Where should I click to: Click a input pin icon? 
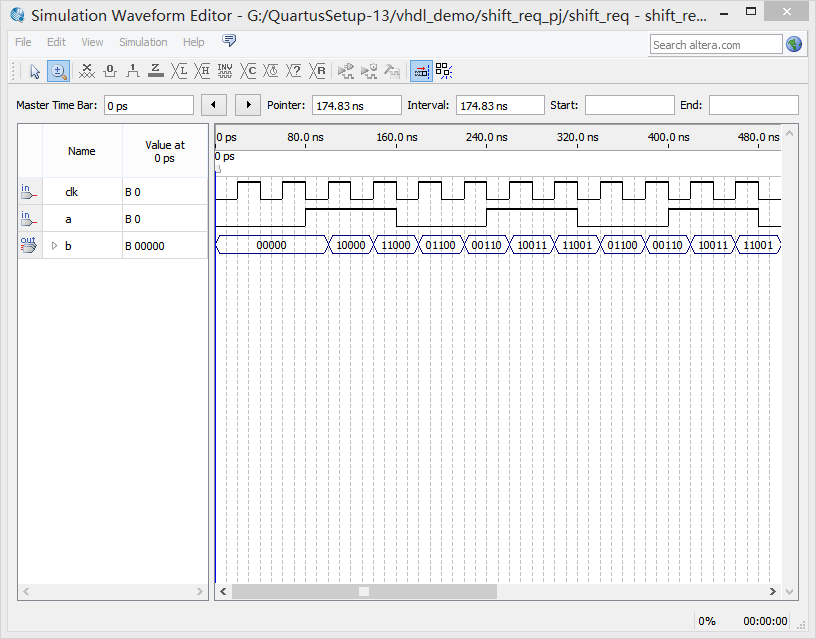click(29, 219)
